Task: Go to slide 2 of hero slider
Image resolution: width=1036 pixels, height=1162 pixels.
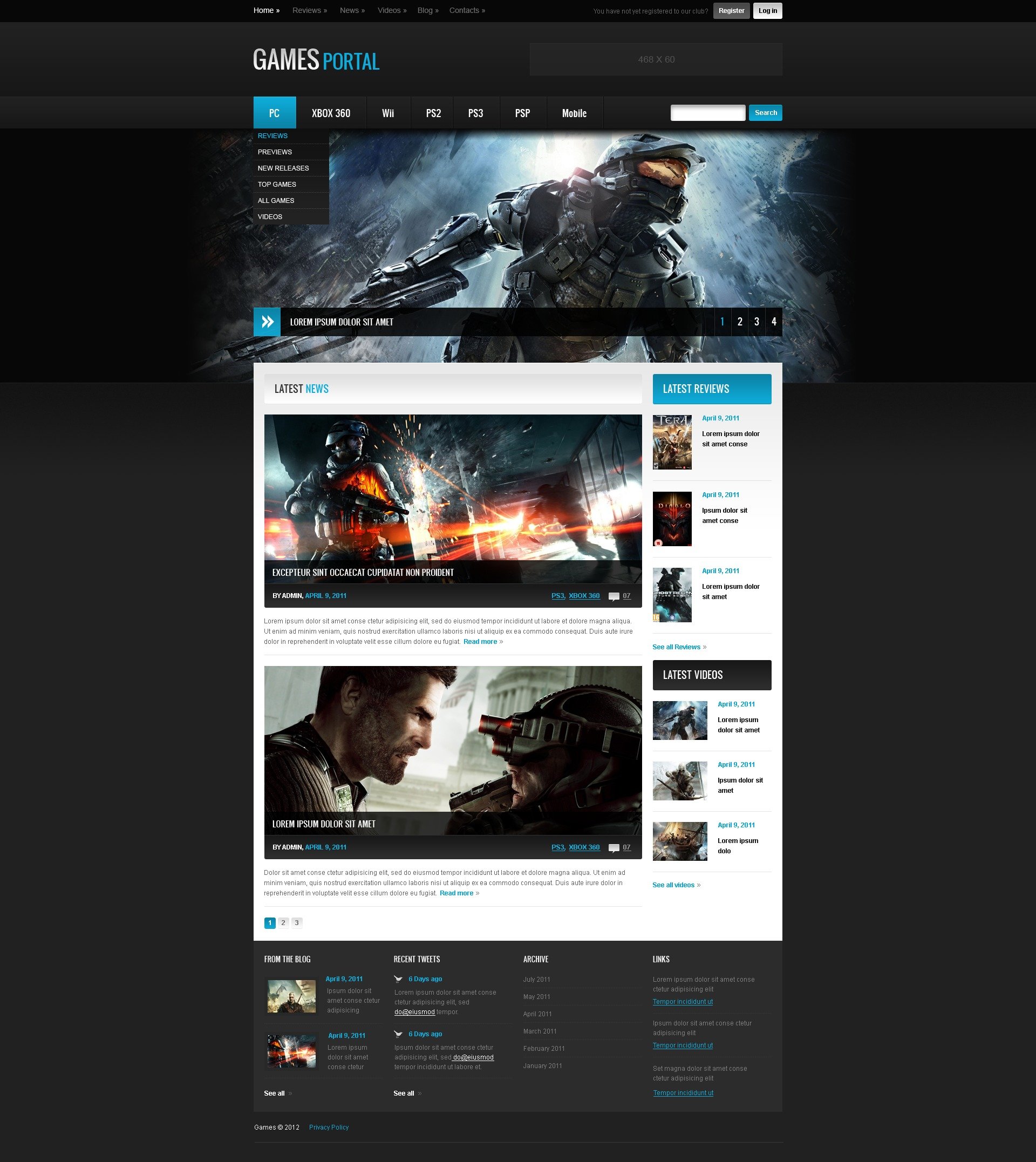Action: (x=739, y=322)
